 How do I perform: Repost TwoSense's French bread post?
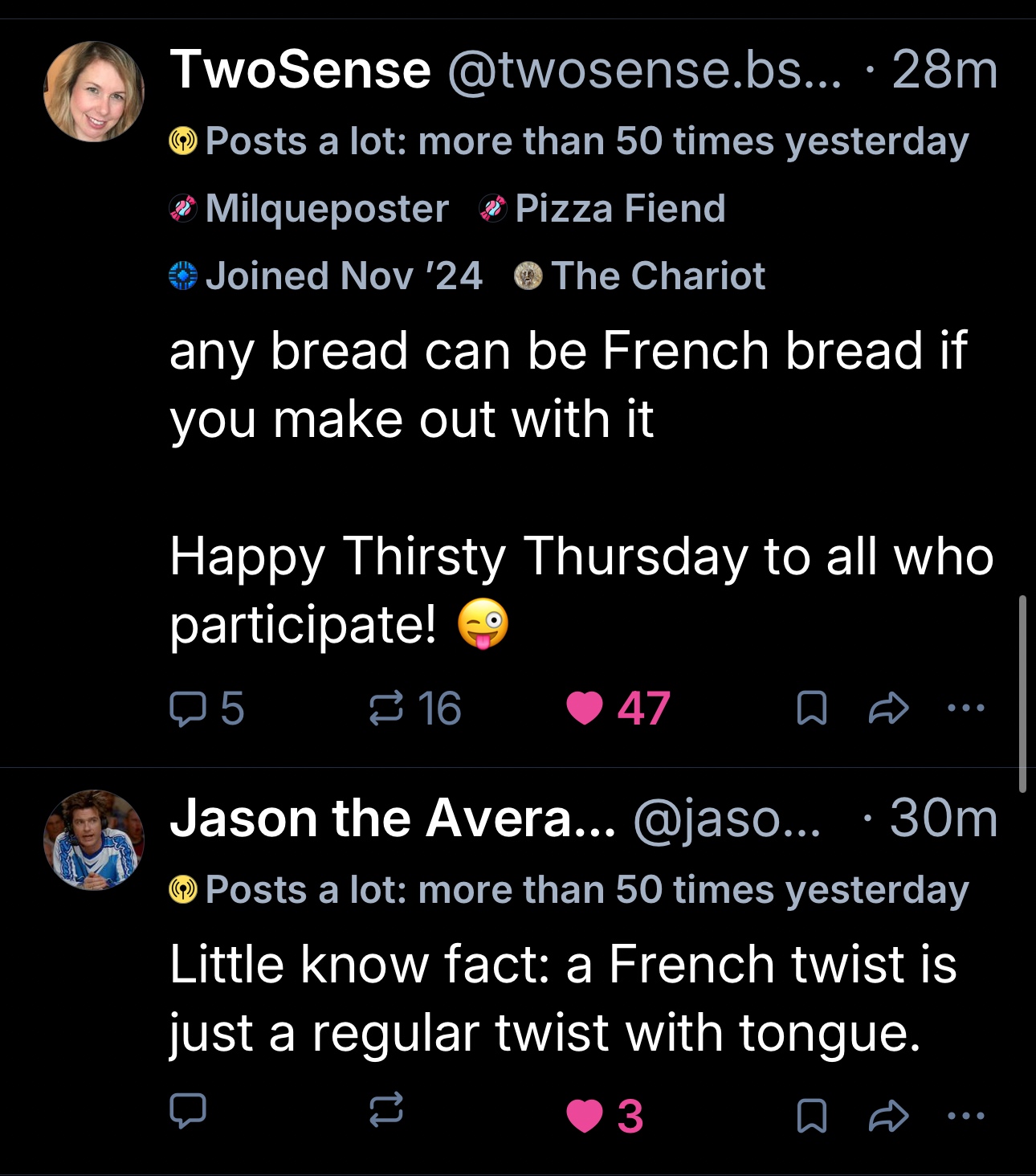click(x=386, y=708)
